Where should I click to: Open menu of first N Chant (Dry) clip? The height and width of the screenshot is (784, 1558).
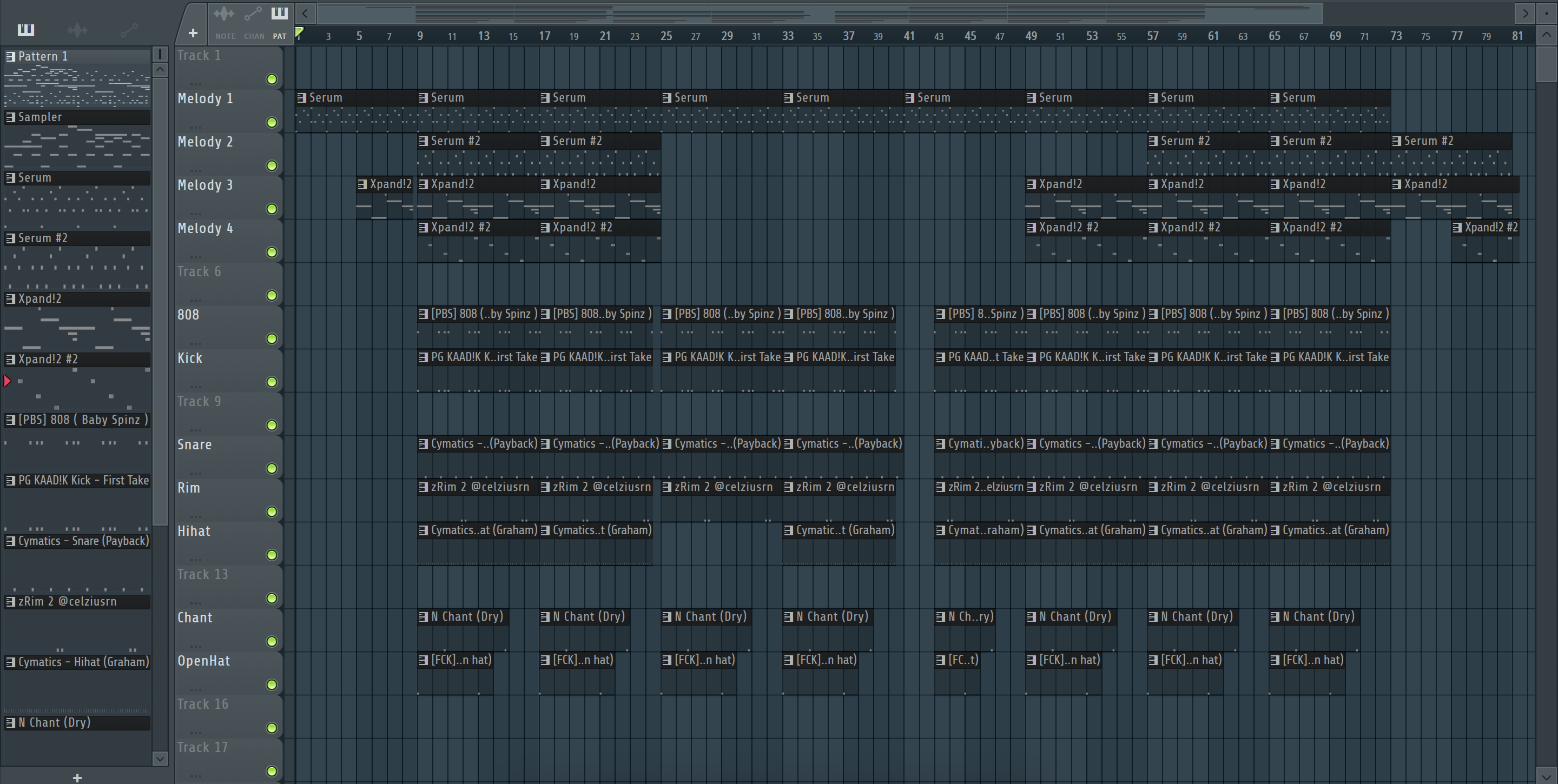click(424, 616)
